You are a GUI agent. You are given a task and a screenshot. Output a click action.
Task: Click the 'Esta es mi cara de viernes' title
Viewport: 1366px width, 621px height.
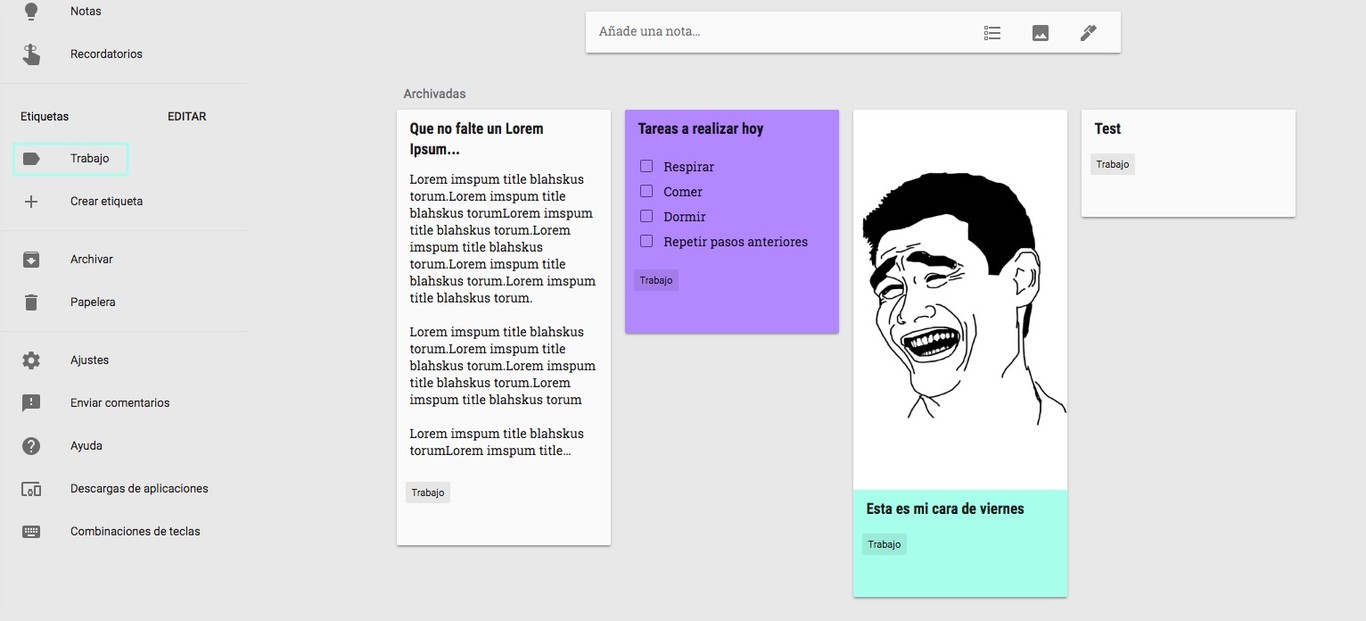pos(945,509)
